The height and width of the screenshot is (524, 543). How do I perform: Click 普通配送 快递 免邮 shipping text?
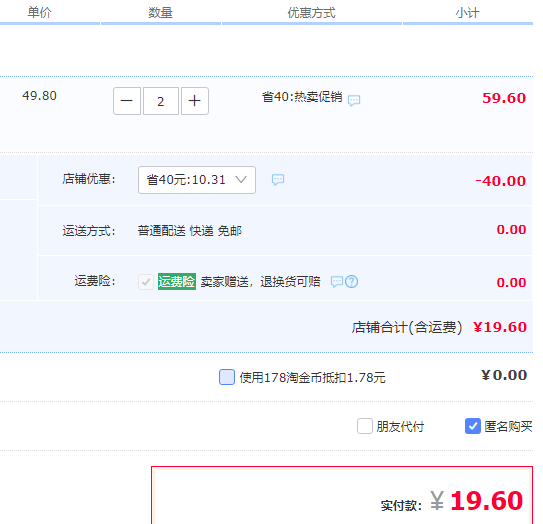[189, 231]
